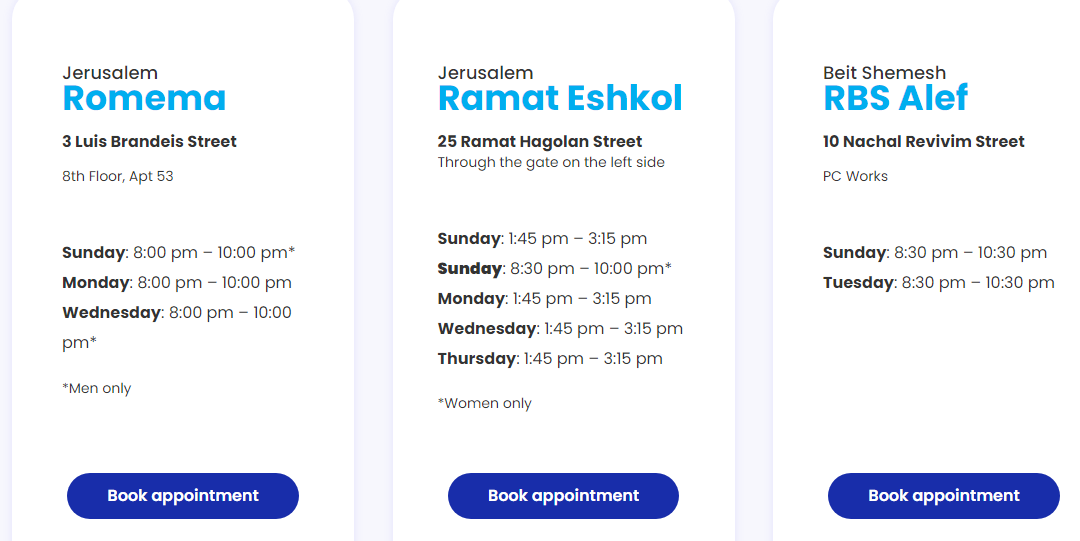1080x541 pixels.
Task: Select the 25 Ramat Hagolan Street address
Action: pos(540,142)
